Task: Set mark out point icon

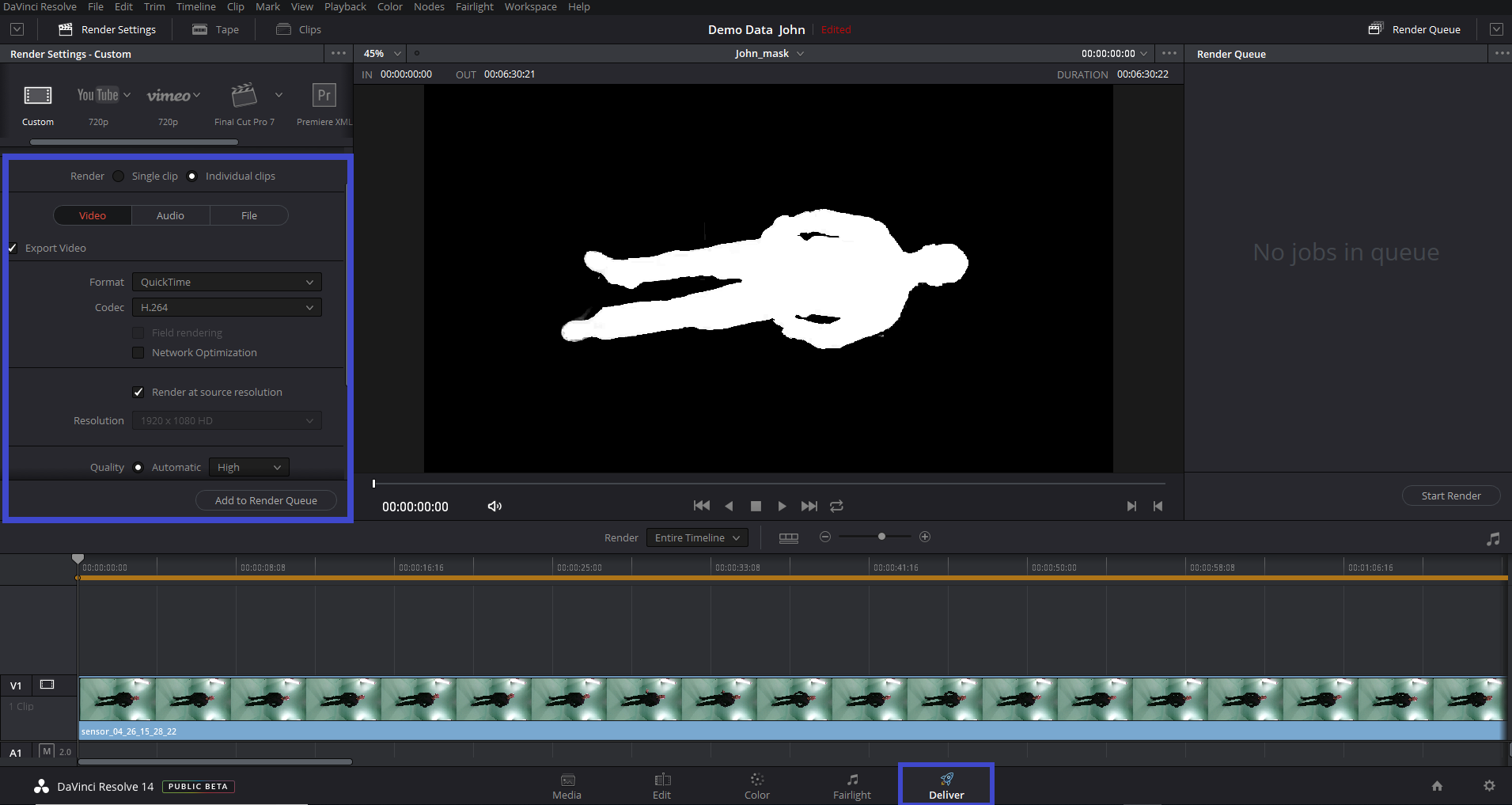Action: [x=1158, y=506]
